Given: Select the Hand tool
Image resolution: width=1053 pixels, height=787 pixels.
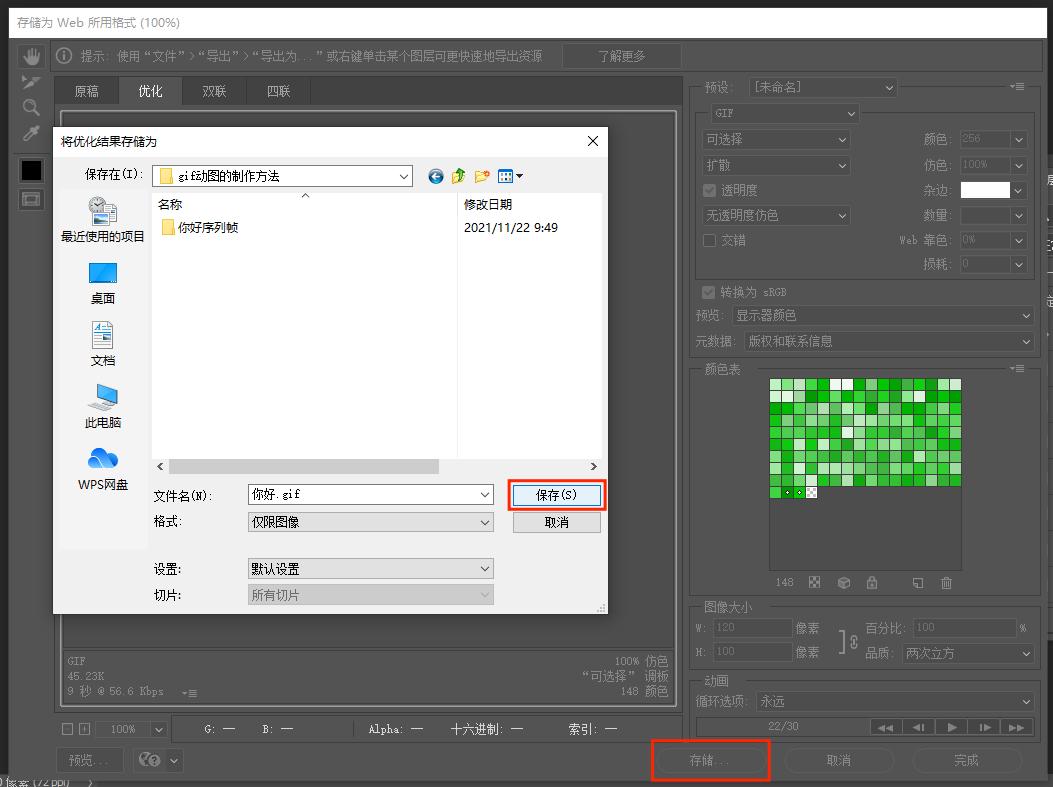Looking at the screenshot, I should pyautogui.click(x=31, y=55).
